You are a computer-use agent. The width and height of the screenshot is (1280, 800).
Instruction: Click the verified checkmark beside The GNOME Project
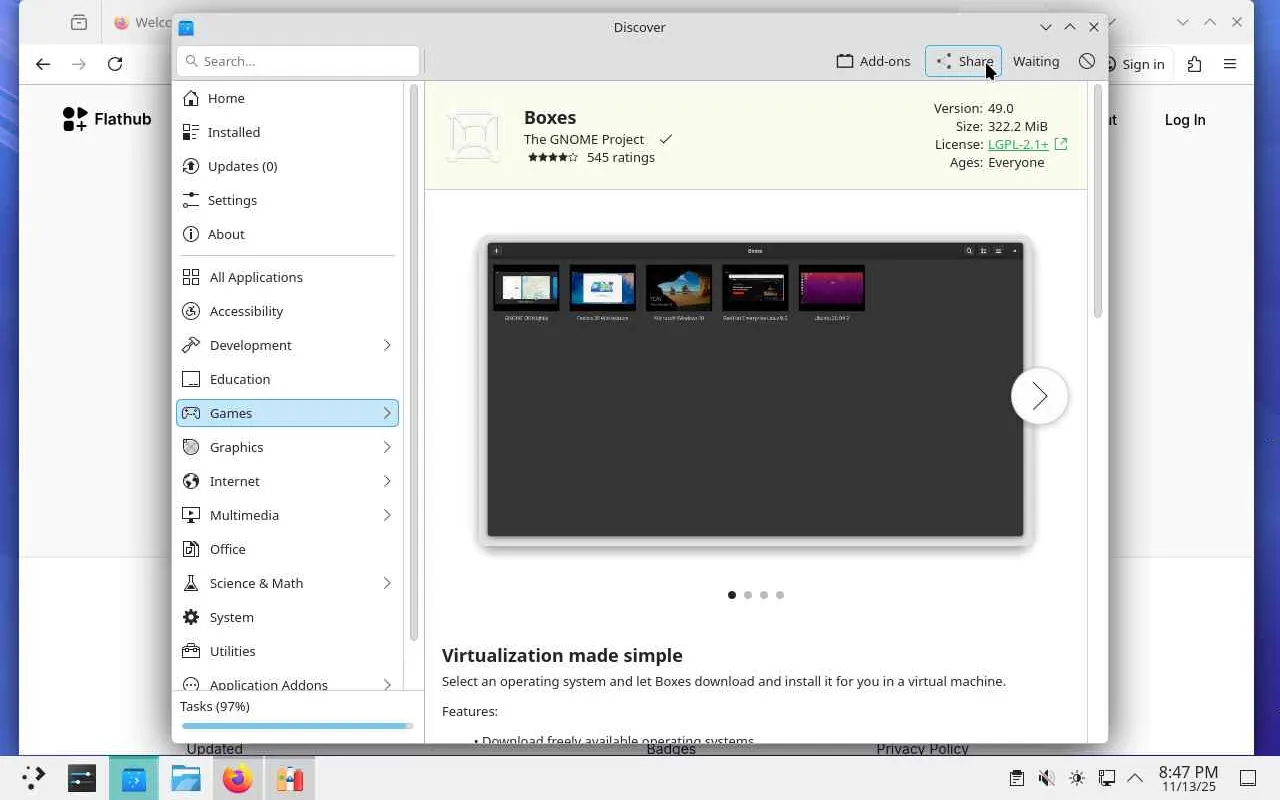click(x=666, y=139)
